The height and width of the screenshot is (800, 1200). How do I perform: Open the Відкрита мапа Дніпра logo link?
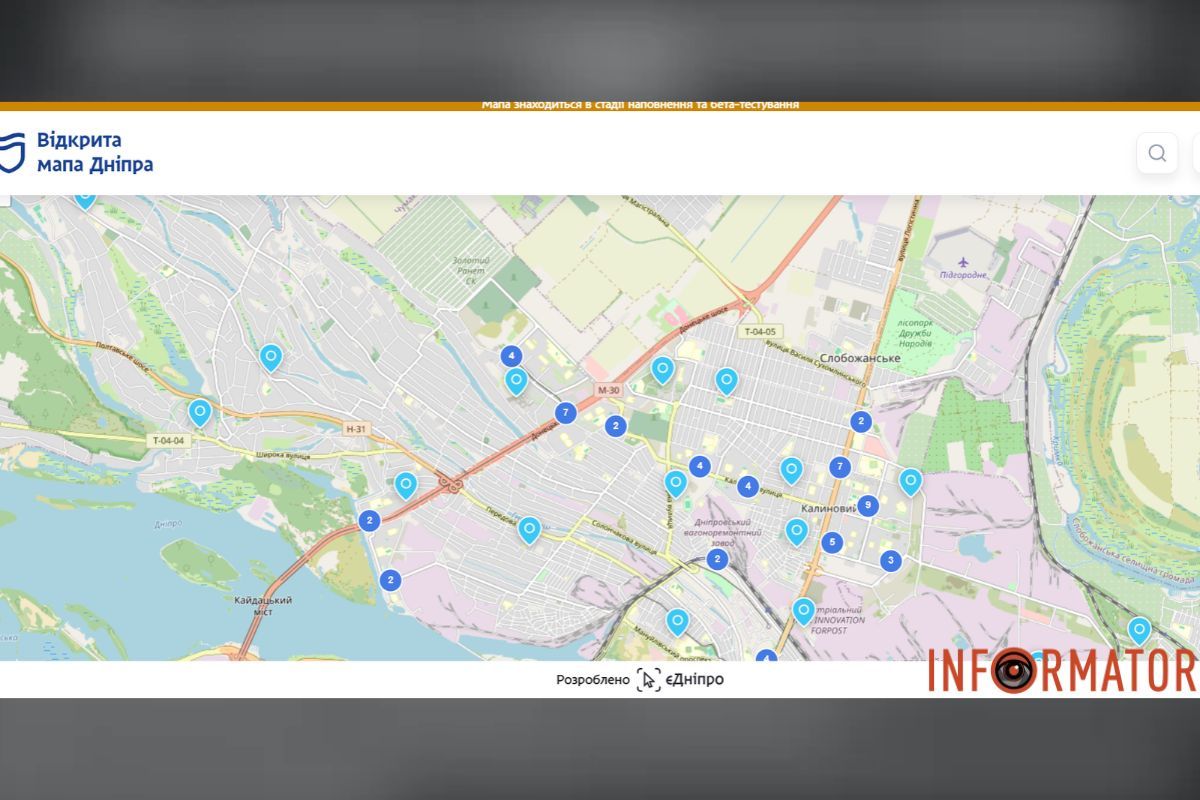click(x=77, y=152)
